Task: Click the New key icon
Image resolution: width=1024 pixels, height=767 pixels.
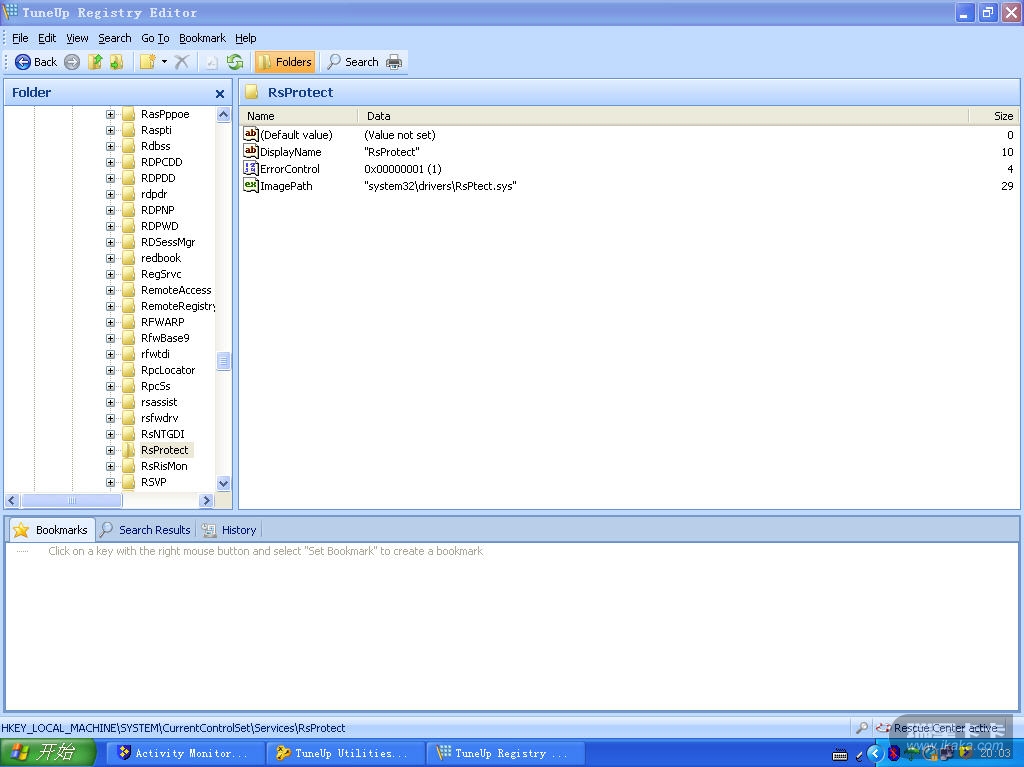Action: 147,62
